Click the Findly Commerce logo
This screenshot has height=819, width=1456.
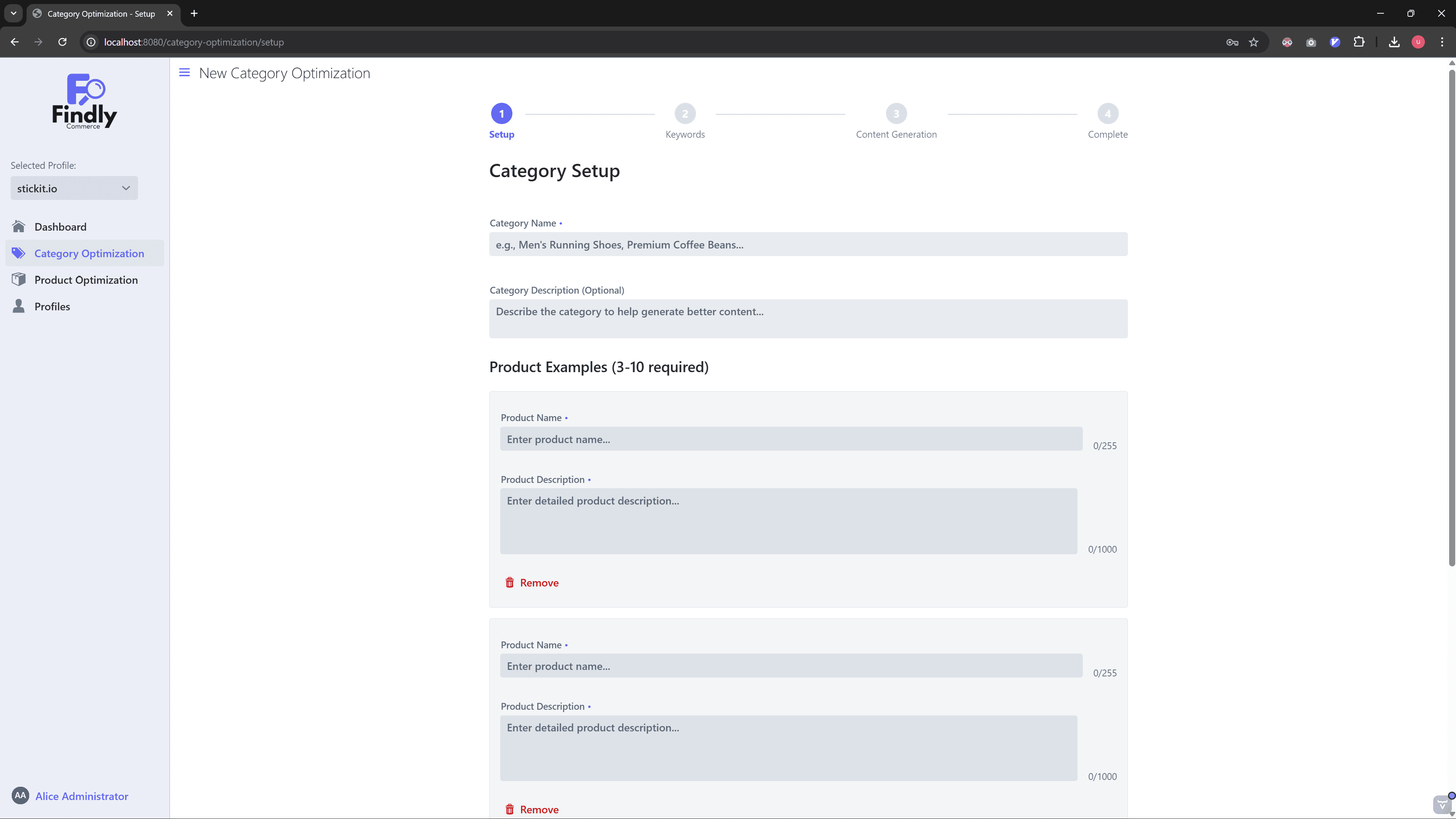point(85,102)
